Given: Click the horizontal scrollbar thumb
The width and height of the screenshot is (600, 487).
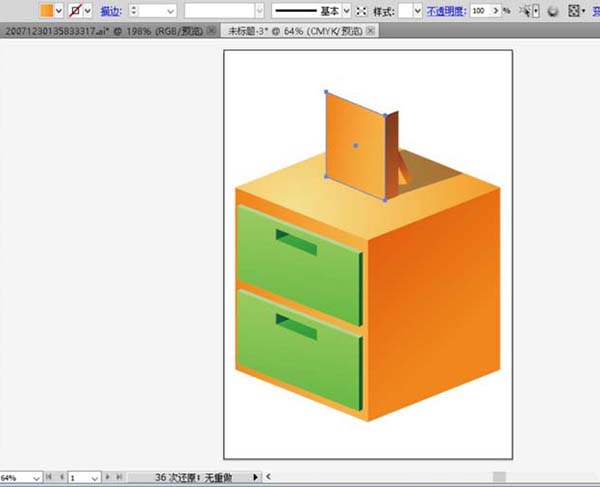Looking at the screenshot, I should point(499,477).
